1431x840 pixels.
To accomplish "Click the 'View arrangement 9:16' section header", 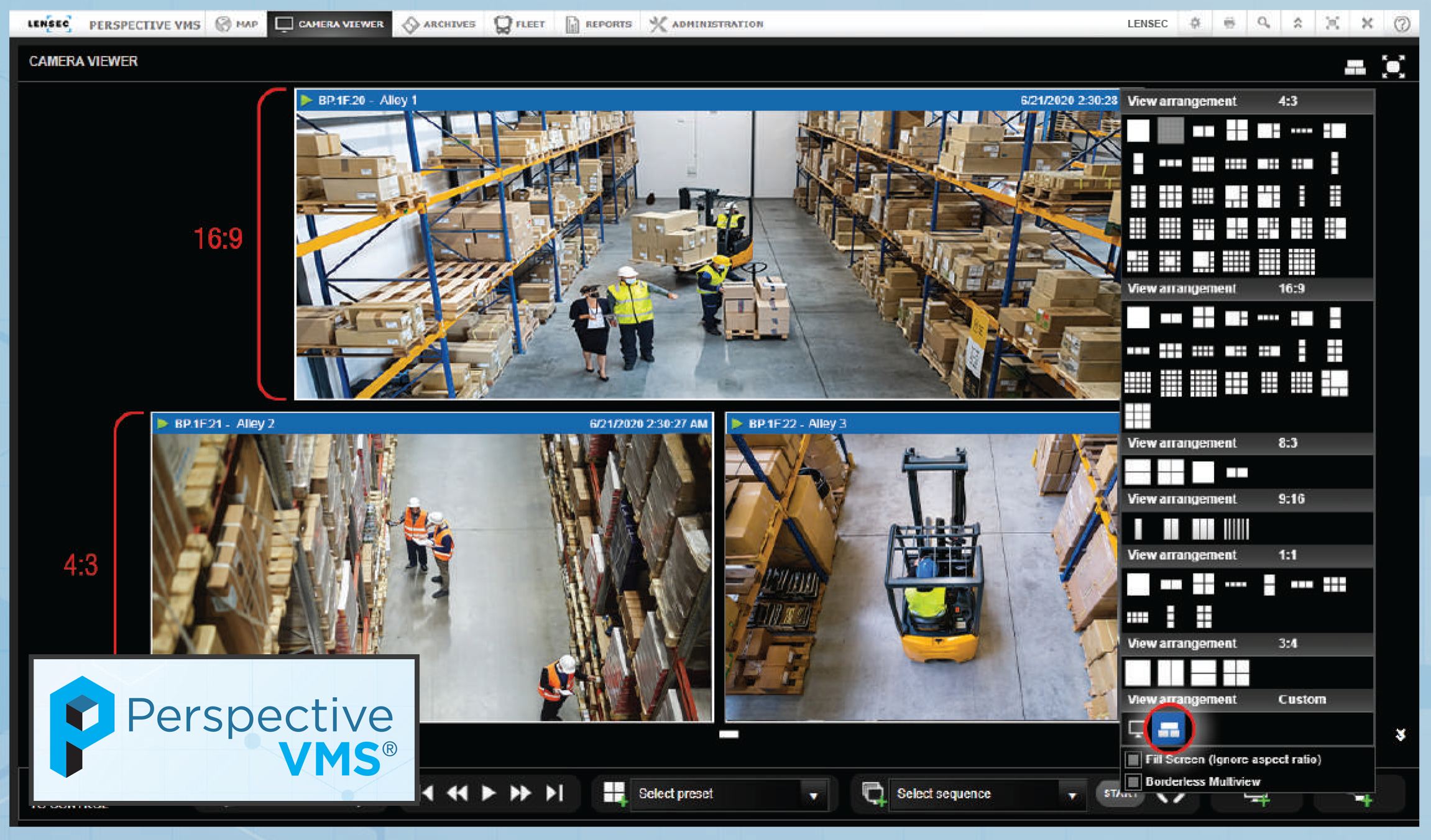I will (x=1248, y=499).
